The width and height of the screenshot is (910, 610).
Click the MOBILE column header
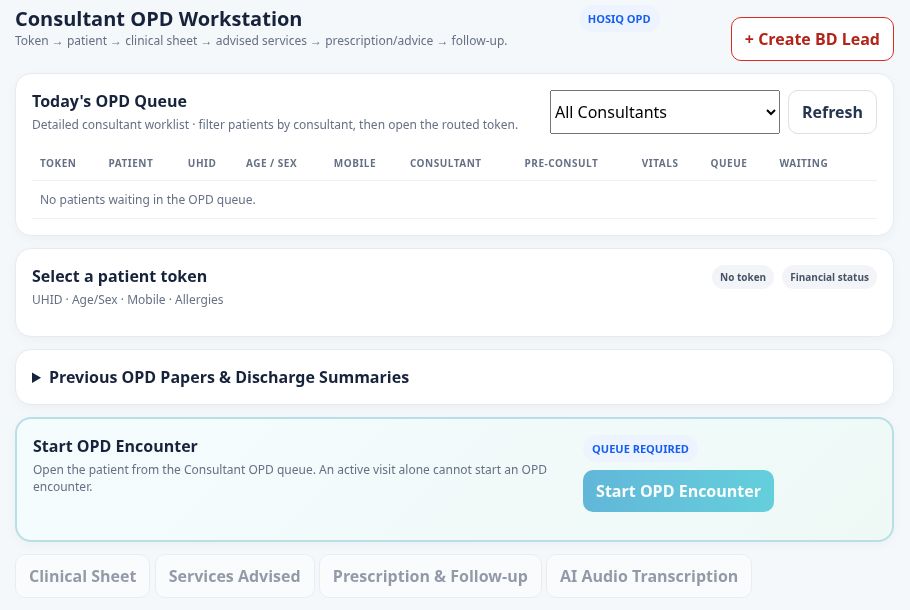(x=355, y=163)
